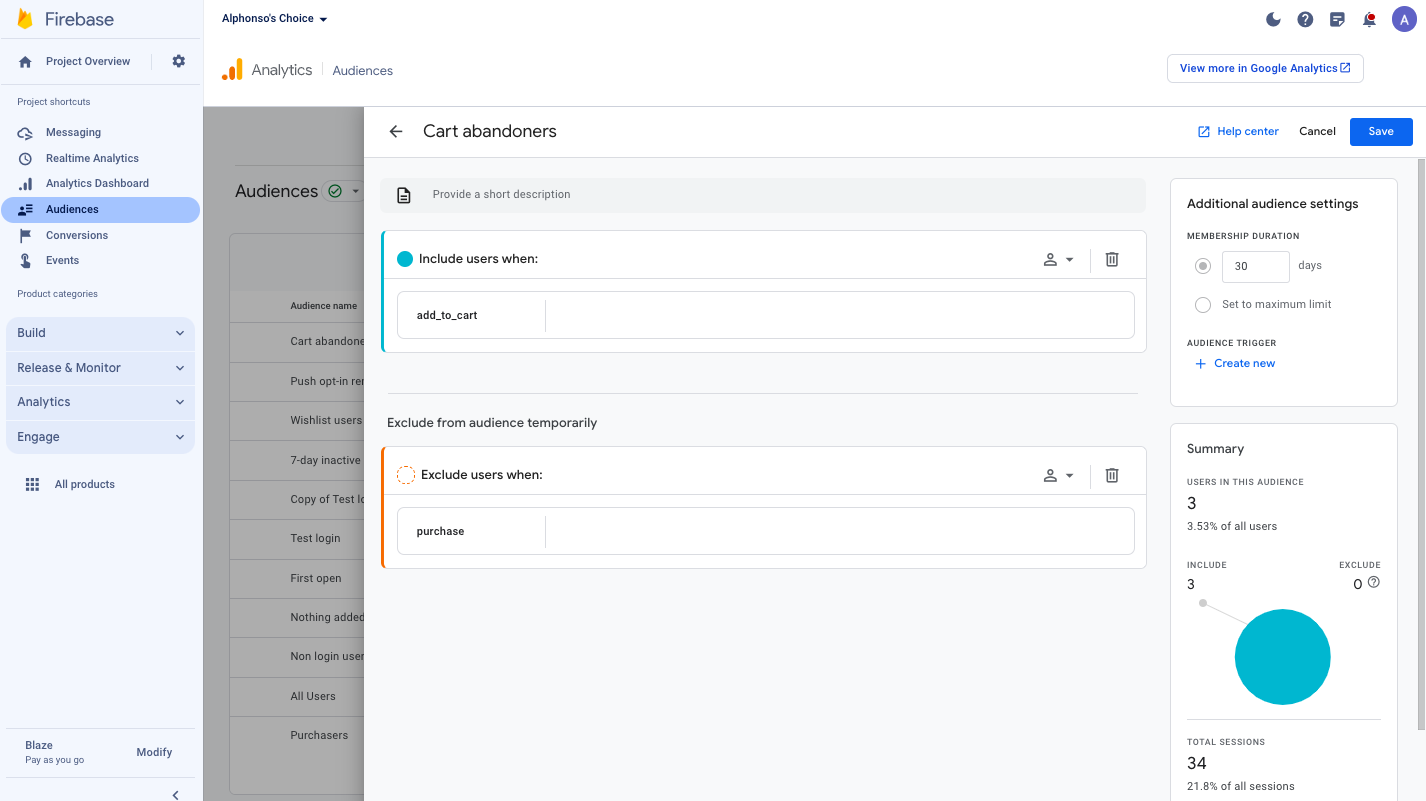Open project settings gear icon
Image resolution: width=1426 pixels, height=801 pixels.
click(x=178, y=61)
